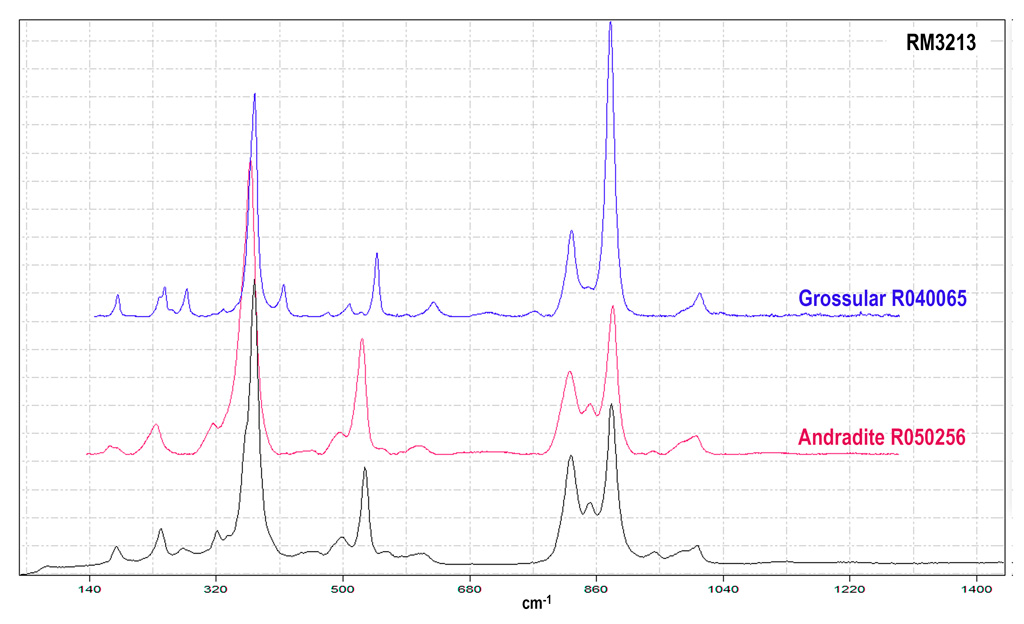The image size is (1024, 624).
Task: Click the 680 tick label on x-axis
Action: pos(470,588)
